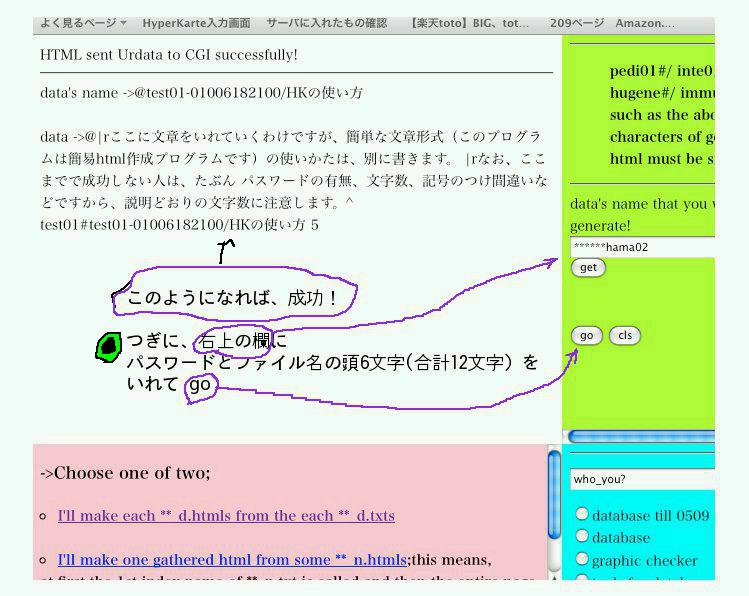Open the よく見るページ bookmarks dropdown
This screenshot has height=596, width=749.
pyautogui.click(x=83, y=23)
